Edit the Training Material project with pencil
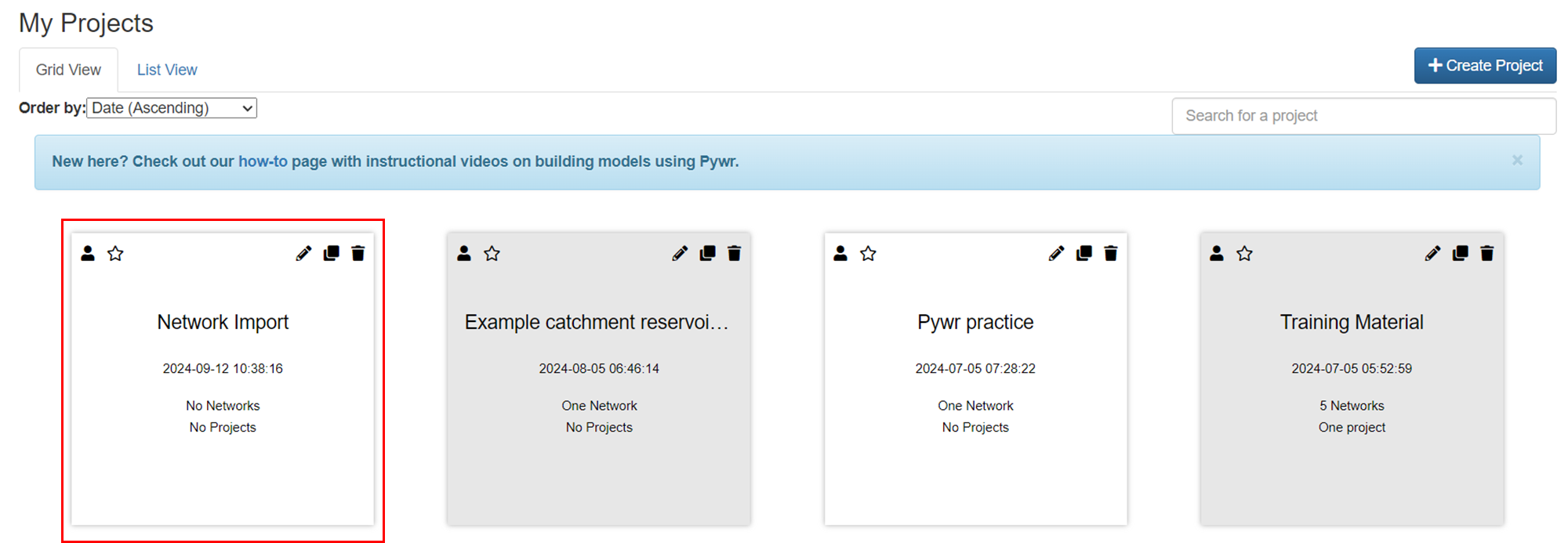The width and height of the screenshot is (1568, 543). pos(1432,253)
